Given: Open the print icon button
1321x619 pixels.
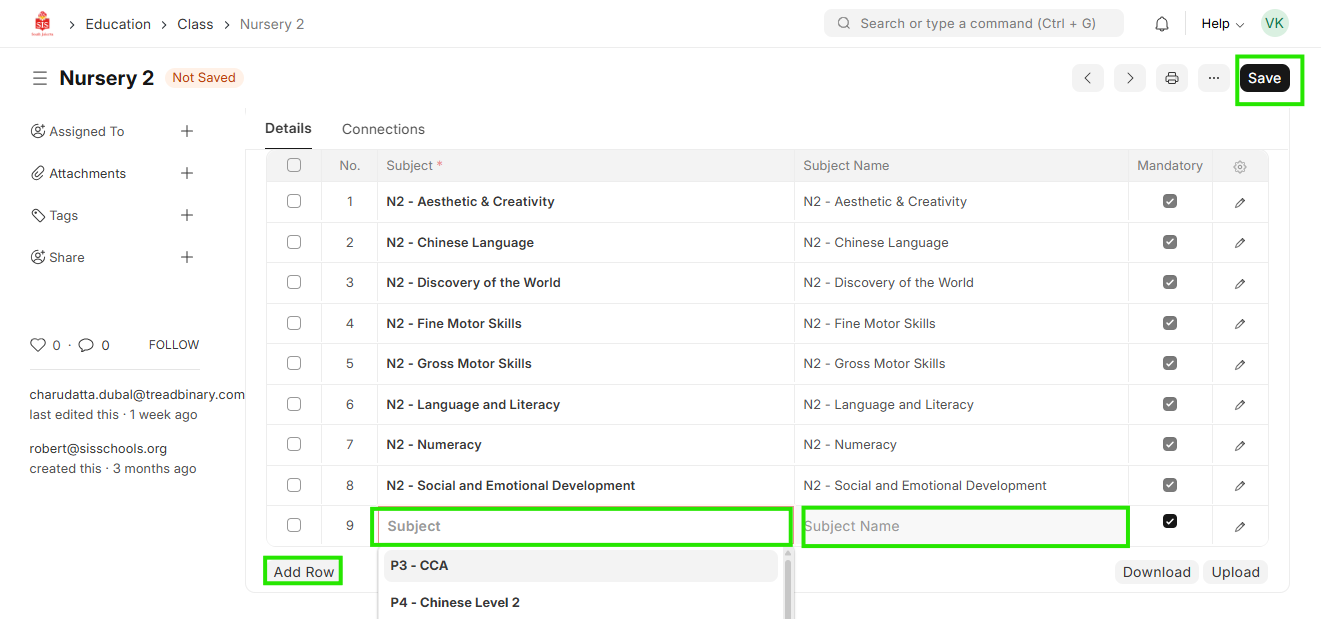Looking at the screenshot, I should coord(1172,78).
